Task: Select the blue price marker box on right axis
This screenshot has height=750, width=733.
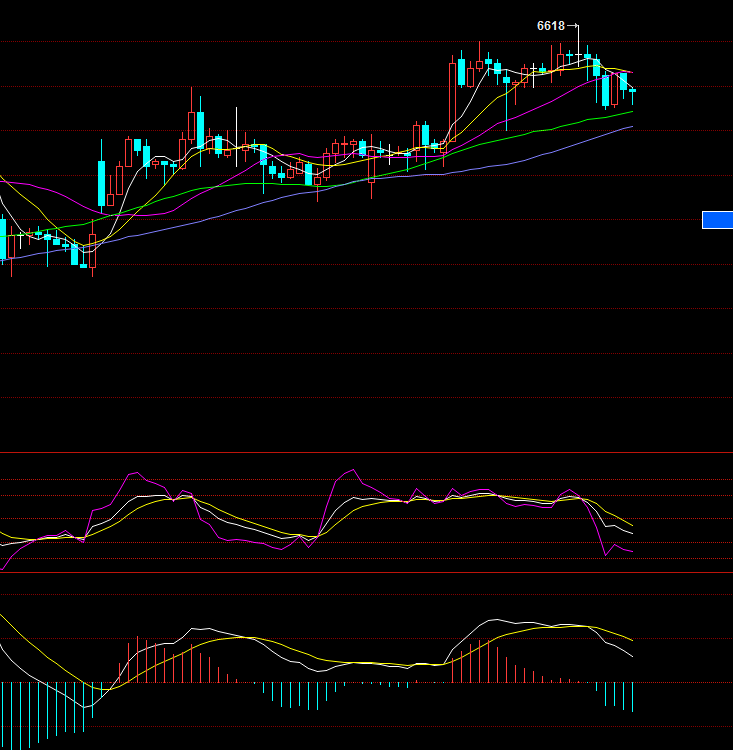Action: tap(717, 220)
